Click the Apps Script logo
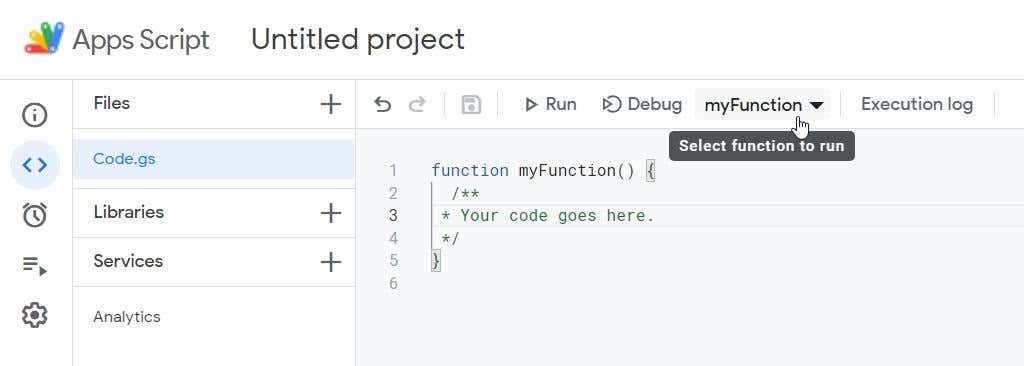The width and height of the screenshot is (1024, 366). [44, 38]
